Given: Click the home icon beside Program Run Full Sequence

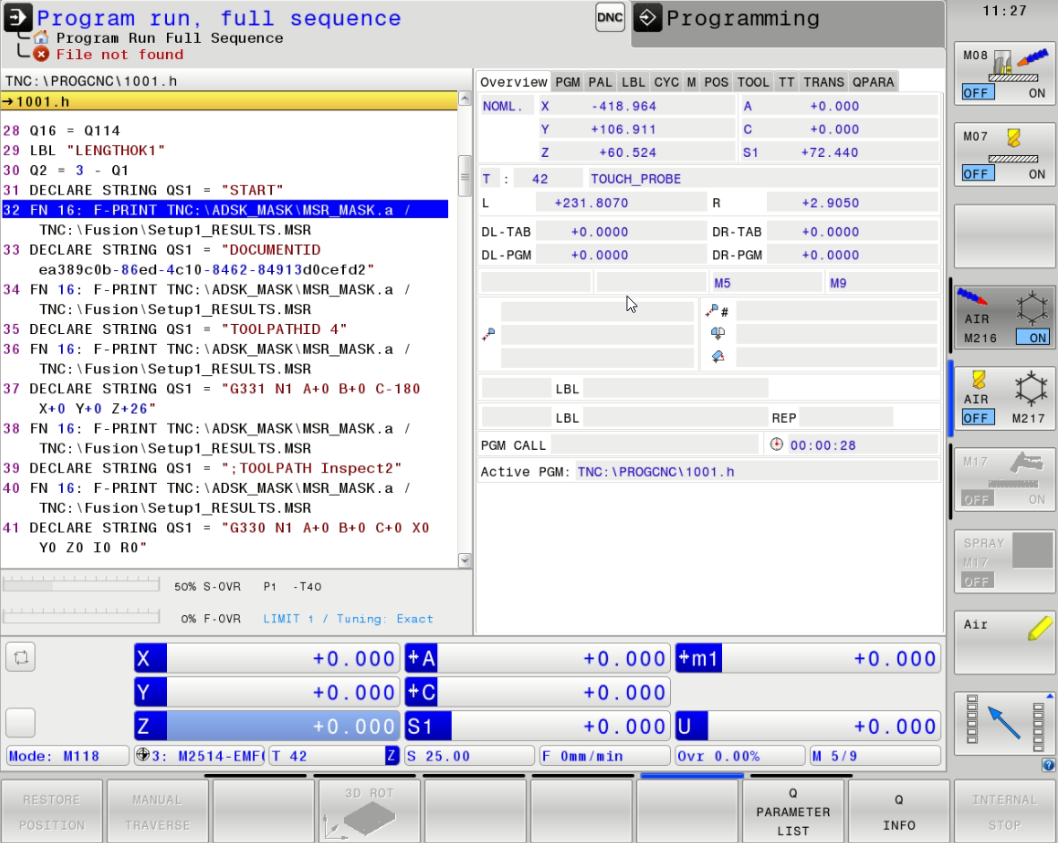Looking at the screenshot, I should [x=41, y=38].
